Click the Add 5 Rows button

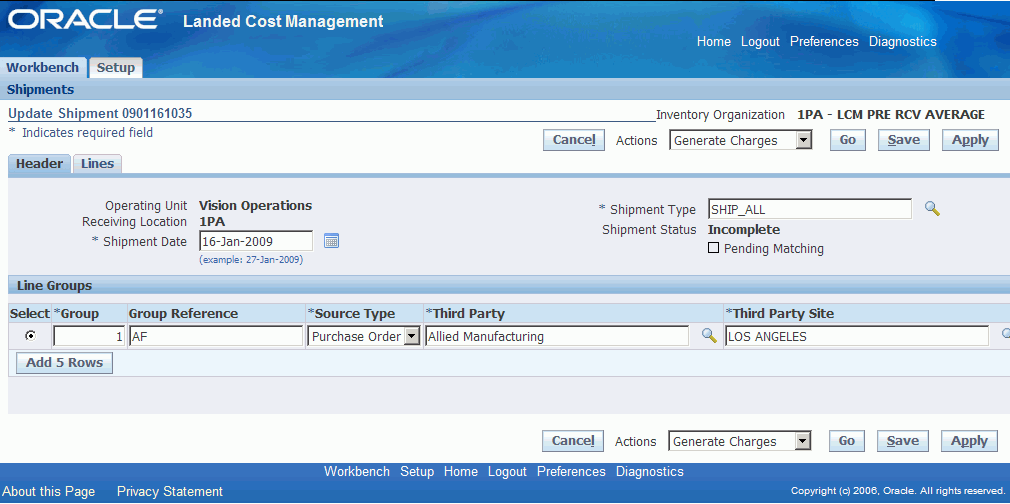pos(64,363)
